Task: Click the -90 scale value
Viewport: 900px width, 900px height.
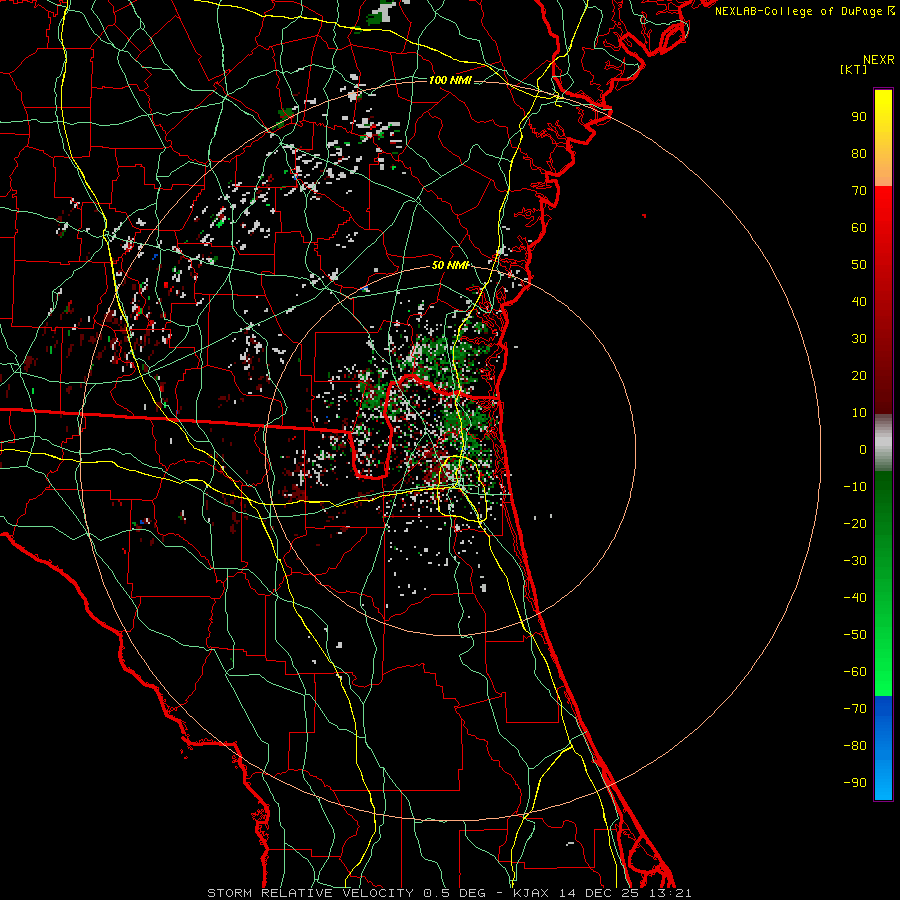Action: 855,783
